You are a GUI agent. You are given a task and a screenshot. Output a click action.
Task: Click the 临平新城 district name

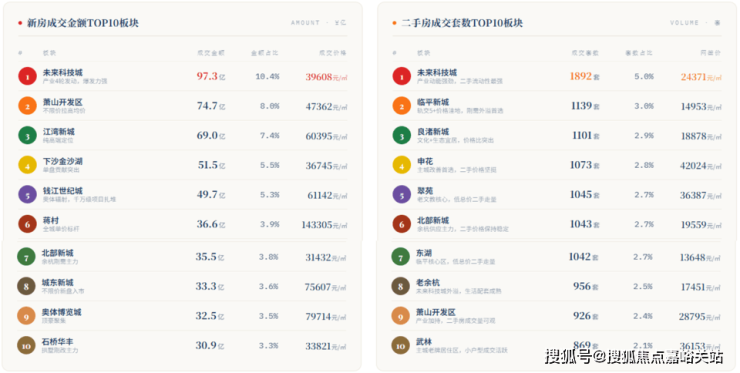click(433, 102)
